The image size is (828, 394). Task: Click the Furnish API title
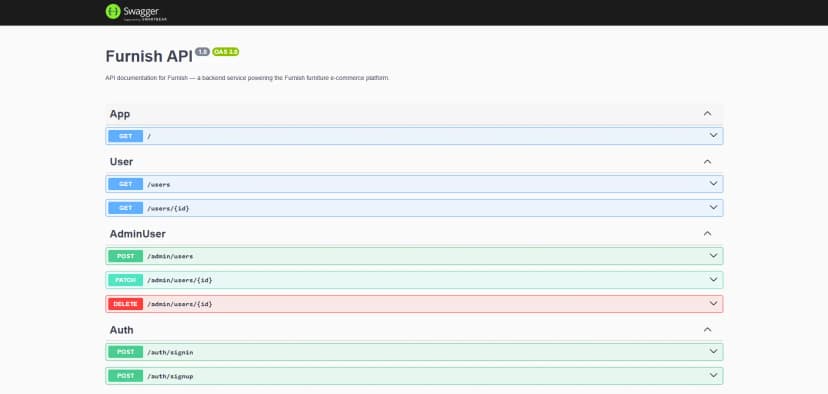(x=149, y=57)
